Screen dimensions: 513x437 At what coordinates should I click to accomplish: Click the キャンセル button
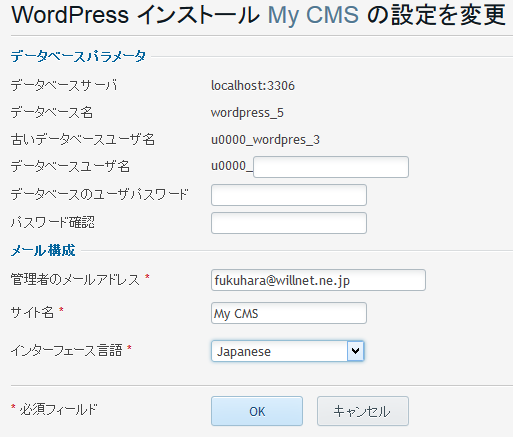[363, 411]
